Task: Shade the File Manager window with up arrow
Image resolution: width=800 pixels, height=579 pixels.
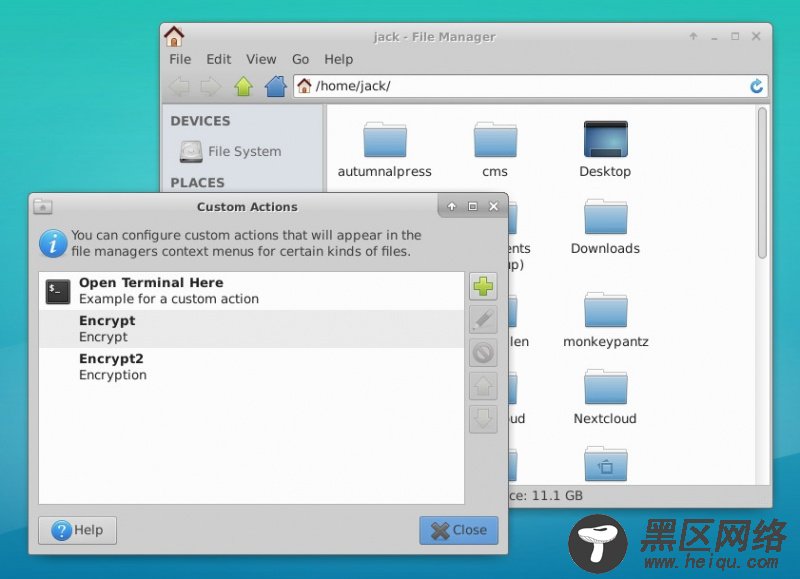Action: [693, 36]
